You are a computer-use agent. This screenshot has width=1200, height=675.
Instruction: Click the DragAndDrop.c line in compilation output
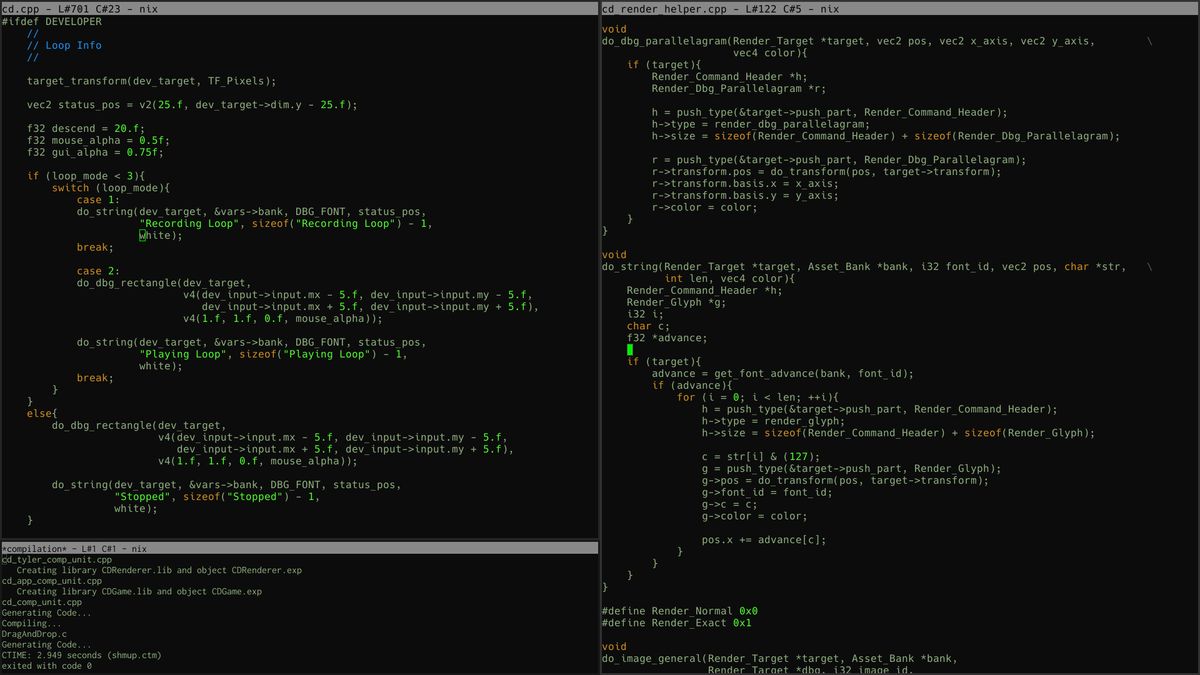33,634
